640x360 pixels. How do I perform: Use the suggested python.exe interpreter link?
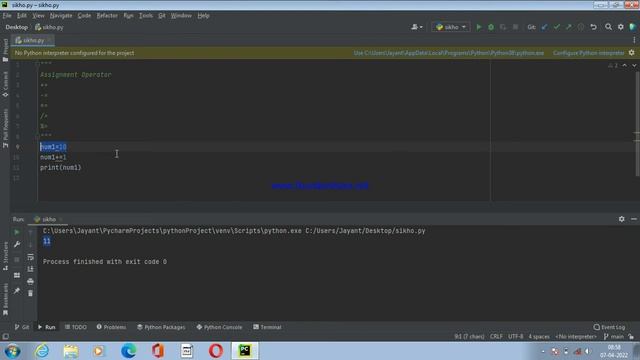[449, 53]
